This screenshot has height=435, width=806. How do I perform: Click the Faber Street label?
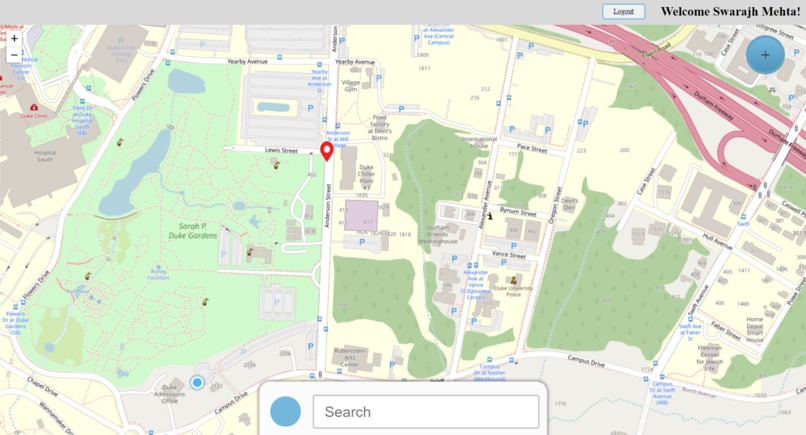[725, 330]
